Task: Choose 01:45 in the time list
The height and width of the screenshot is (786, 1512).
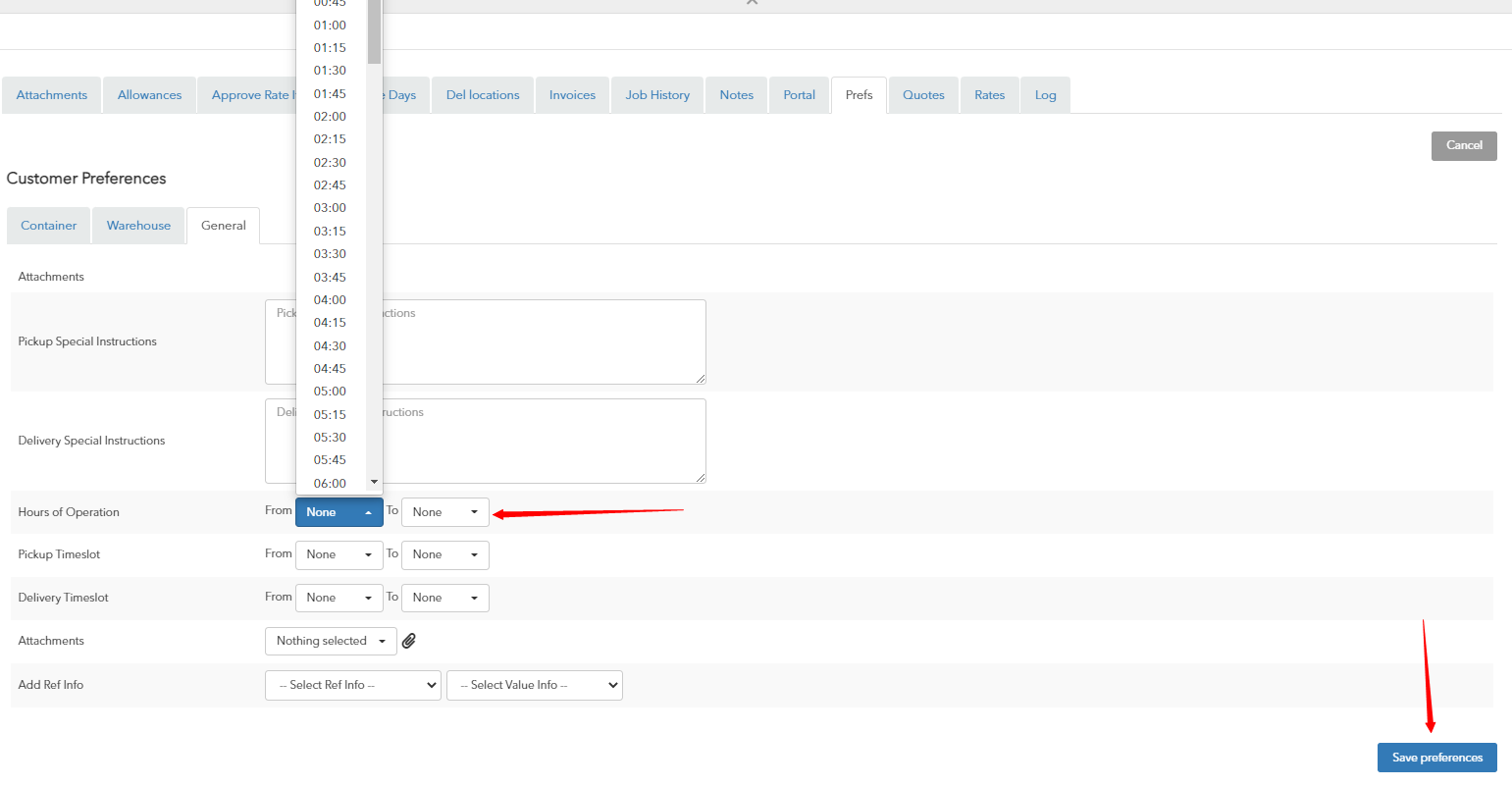Action: coord(332,94)
